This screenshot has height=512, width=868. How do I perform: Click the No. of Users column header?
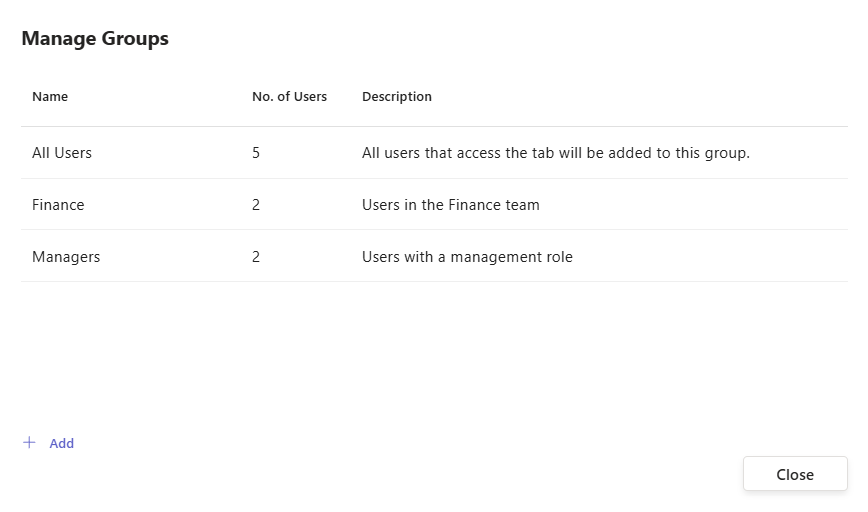point(289,97)
